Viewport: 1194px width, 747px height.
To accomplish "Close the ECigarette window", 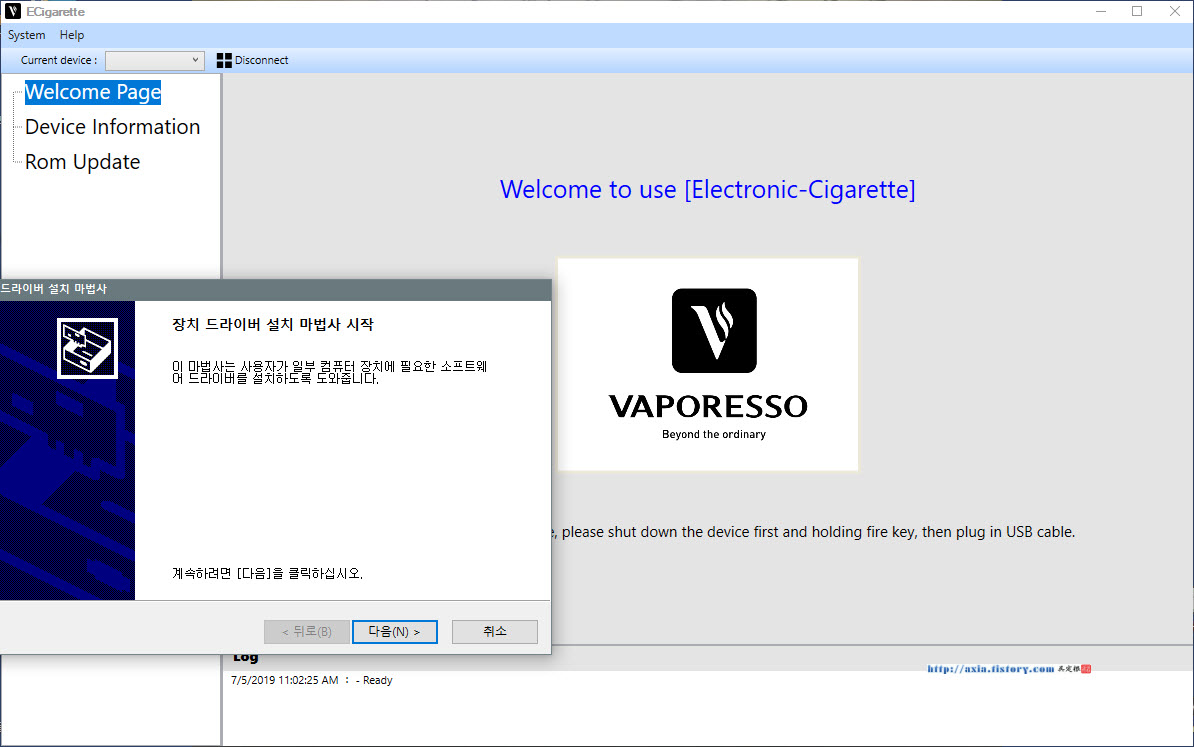I will click(1175, 11).
